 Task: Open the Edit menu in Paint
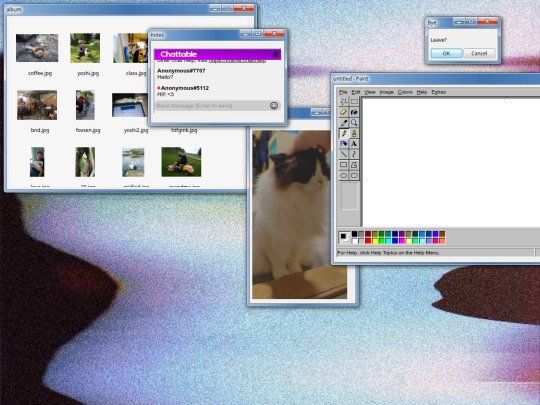pos(356,92)
